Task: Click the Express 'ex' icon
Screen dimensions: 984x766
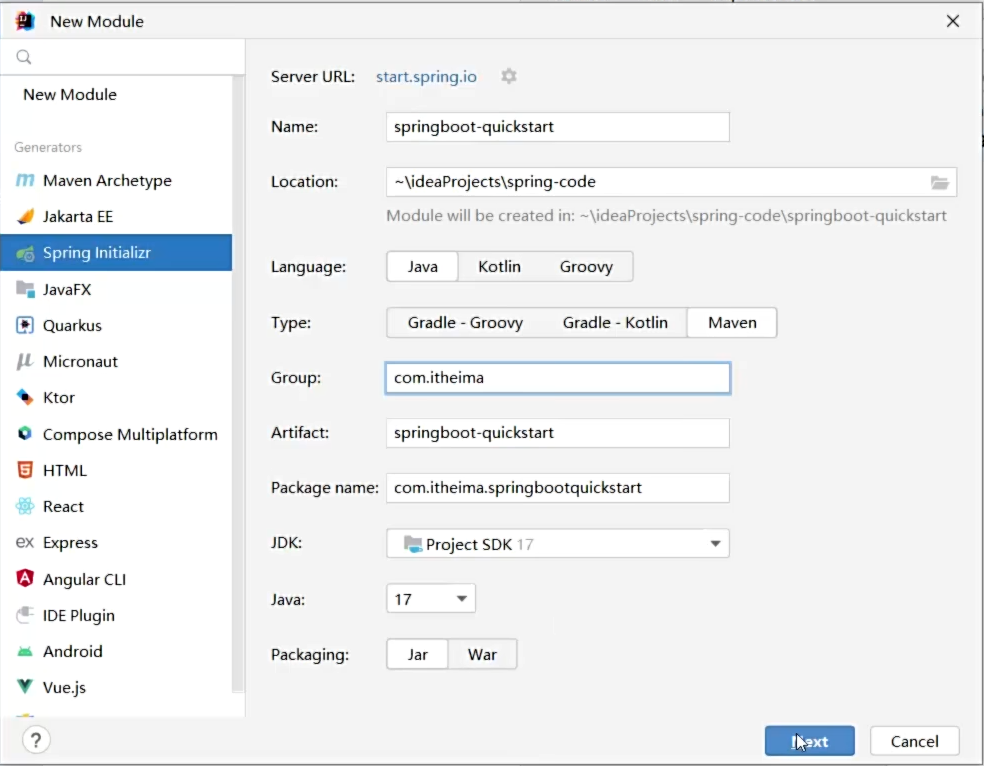Action: pyautogui.click(x=24, y=542)
